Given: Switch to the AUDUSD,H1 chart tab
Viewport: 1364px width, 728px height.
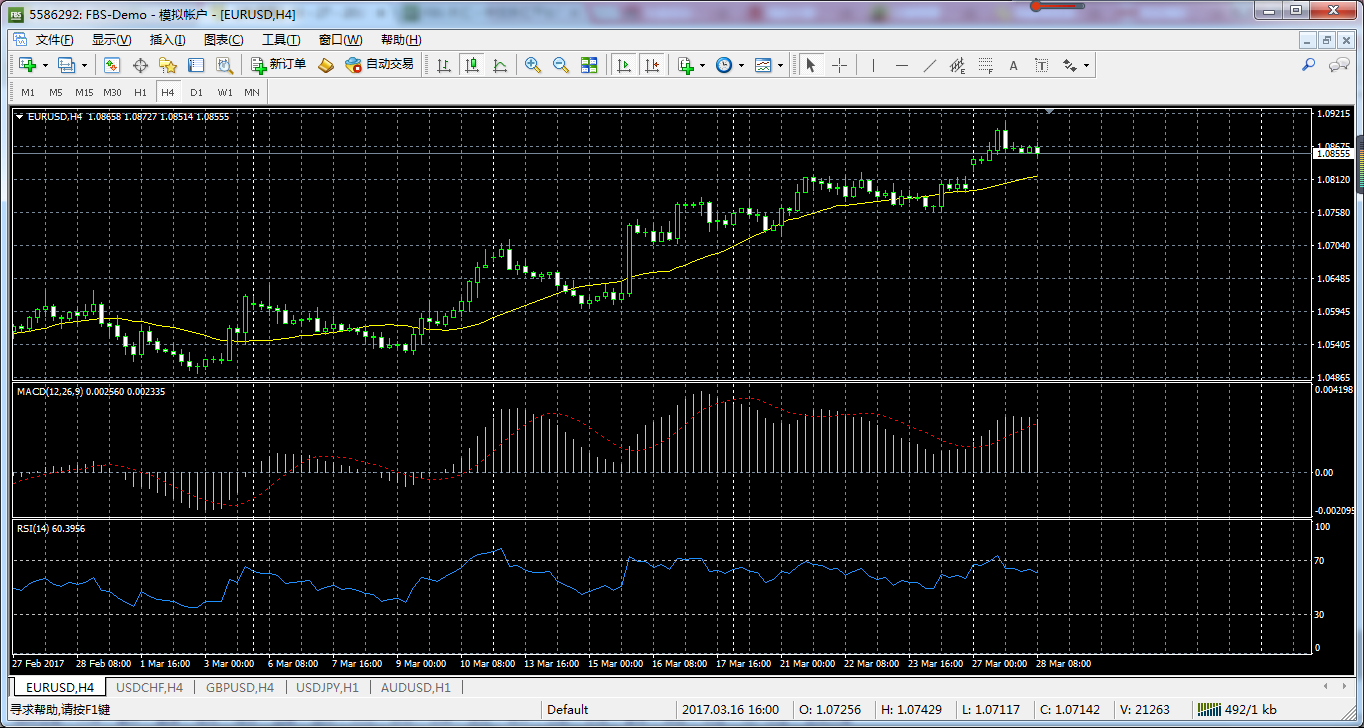Looking at the screenshot, I should [x=416, y=687].
